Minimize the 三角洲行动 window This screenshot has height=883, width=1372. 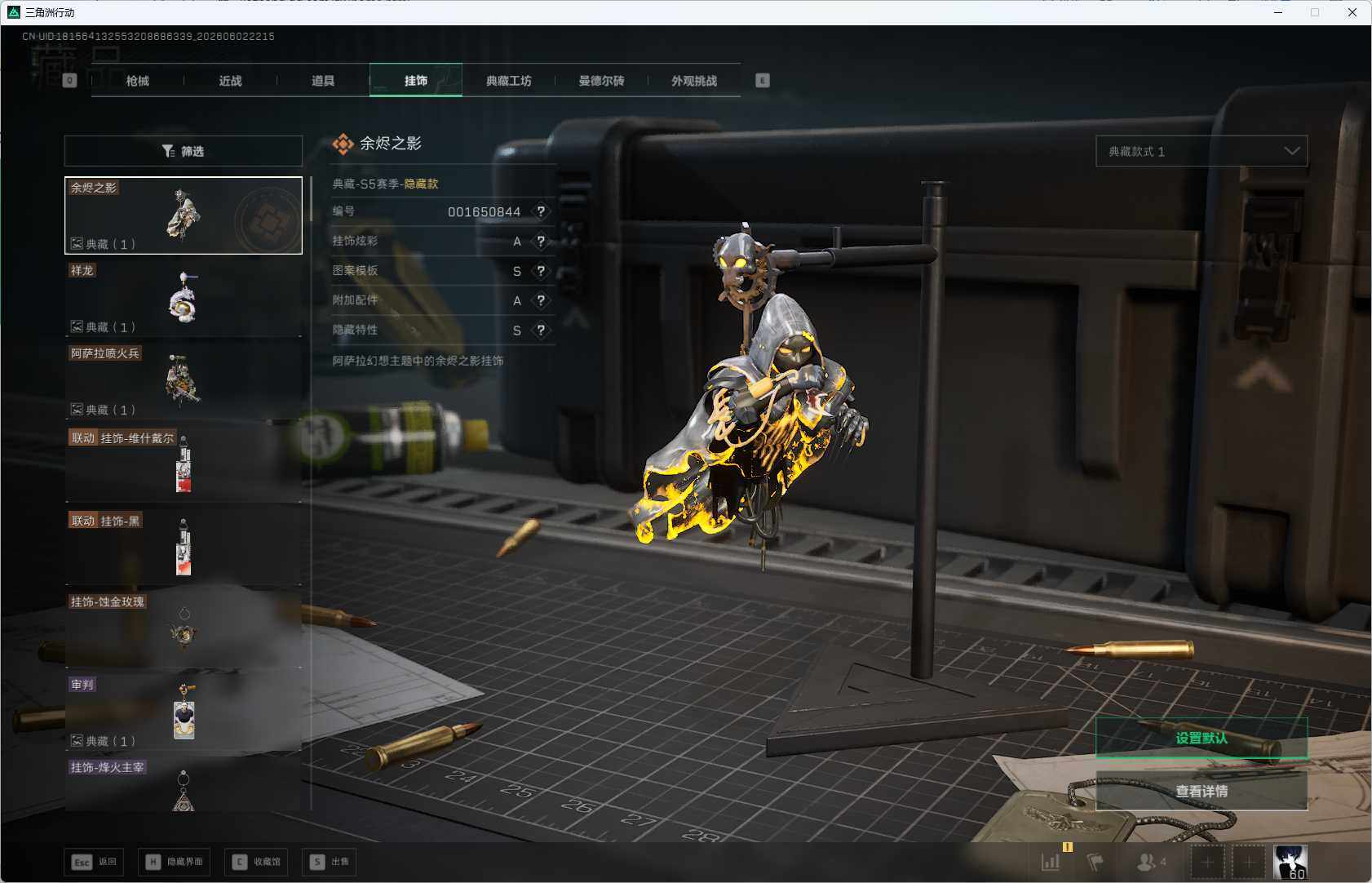pyautogui.click(x=1278, y=12)
